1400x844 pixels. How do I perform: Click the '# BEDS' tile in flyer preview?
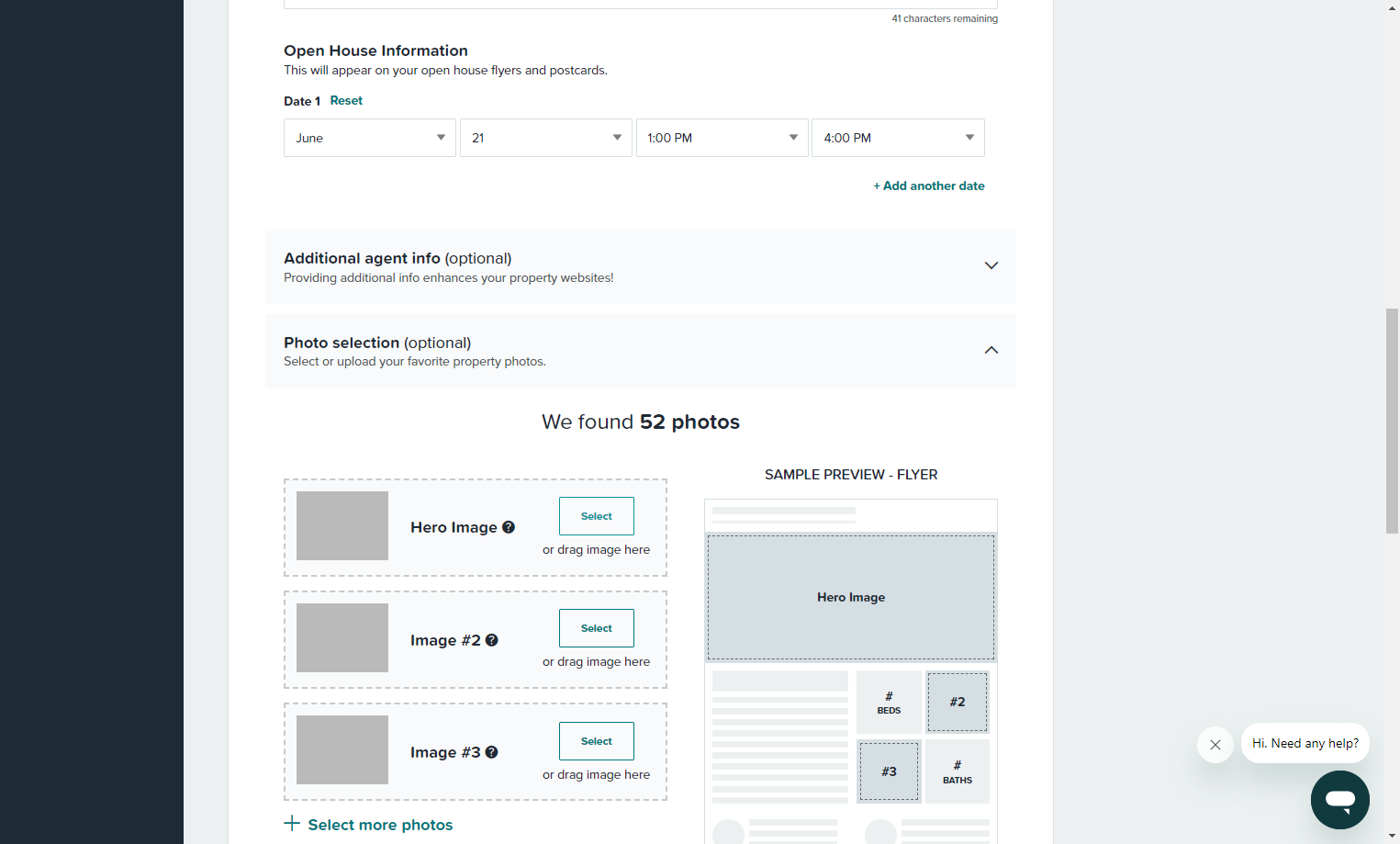tap(889, 703)
